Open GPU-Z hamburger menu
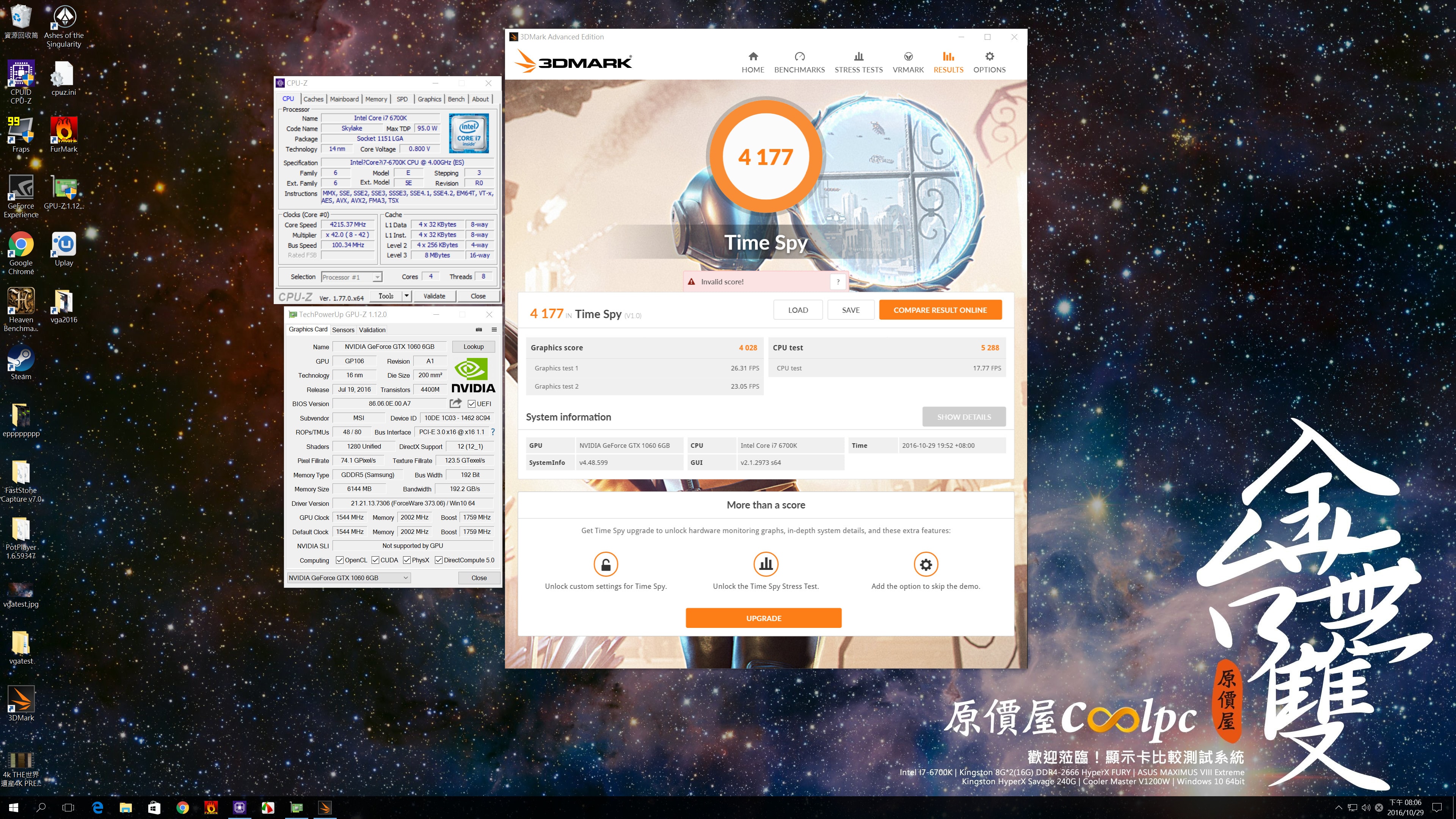The width and height of the screenshot is (1456, 819). tap(494, 329)
